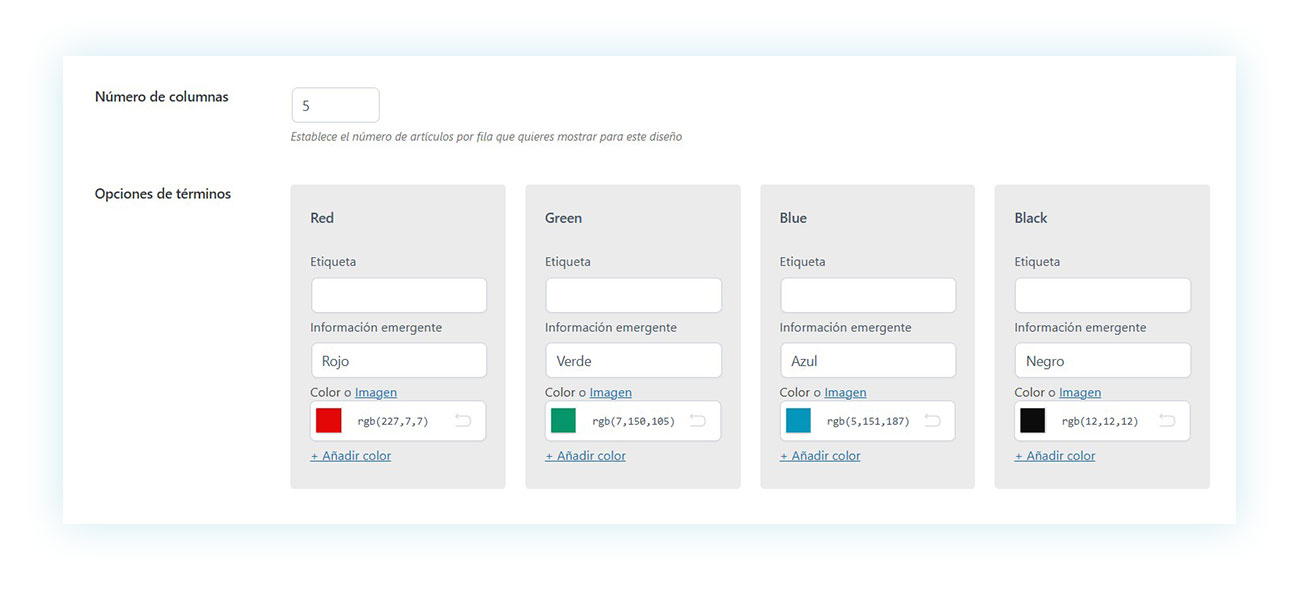This screenshot has height=597, width=1300.
Task: Open the blue color swatch picker
Action: [798, 421]
